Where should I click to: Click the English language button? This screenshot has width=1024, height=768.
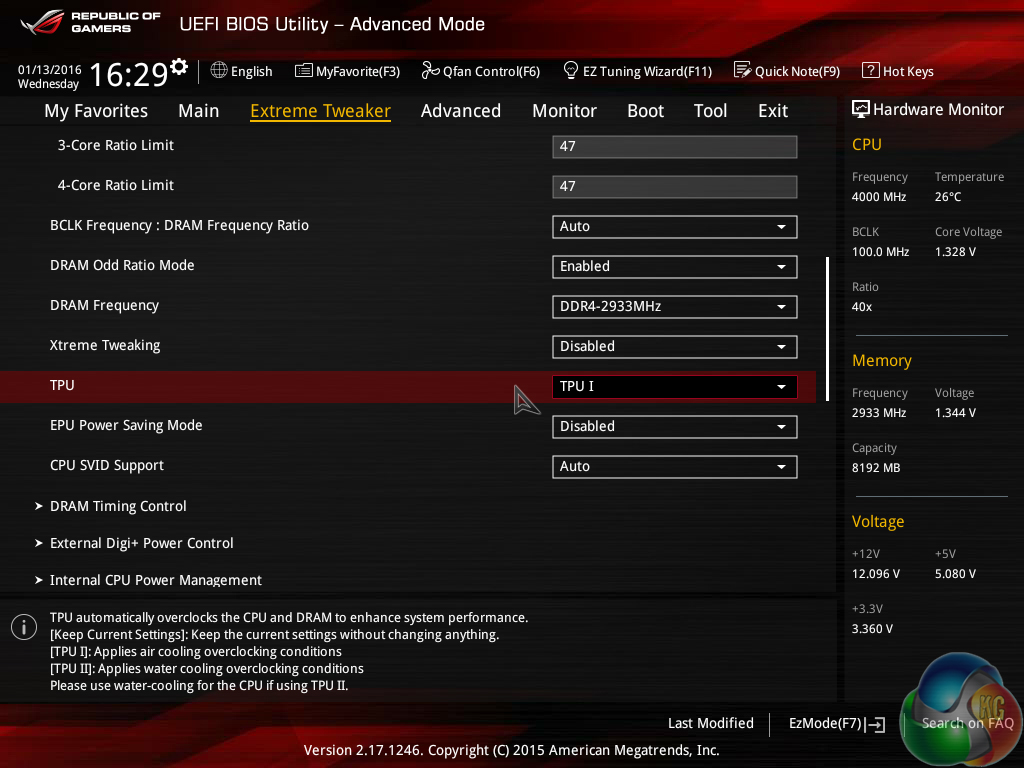pyautogui.click(x=241, y=71)
